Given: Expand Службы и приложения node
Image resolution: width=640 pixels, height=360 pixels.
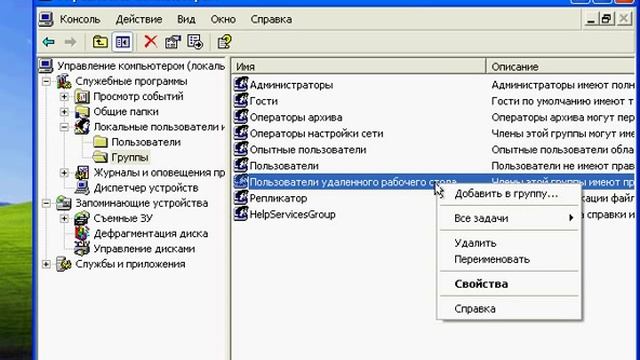Looking at the screenshot, I should [x=46, y=264].
